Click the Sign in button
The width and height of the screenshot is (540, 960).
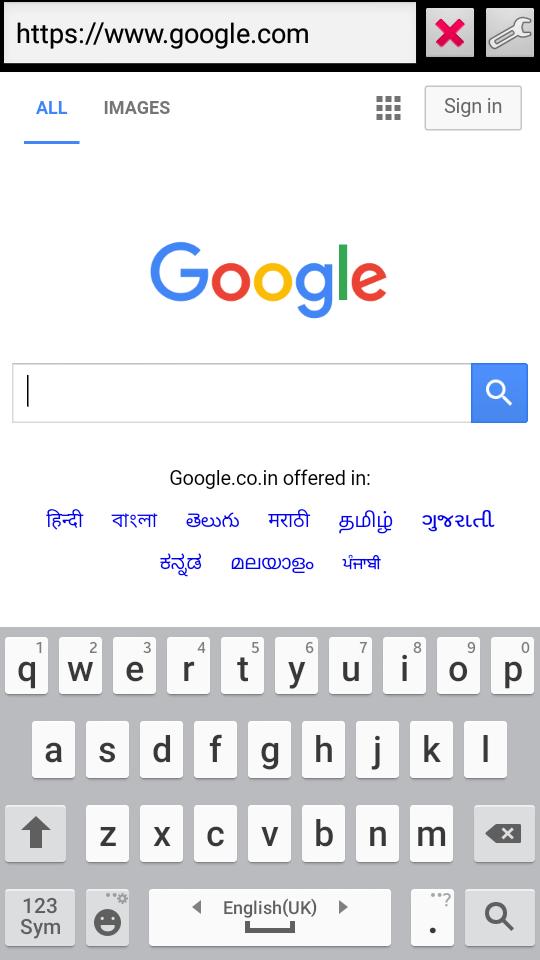point(473,108)
